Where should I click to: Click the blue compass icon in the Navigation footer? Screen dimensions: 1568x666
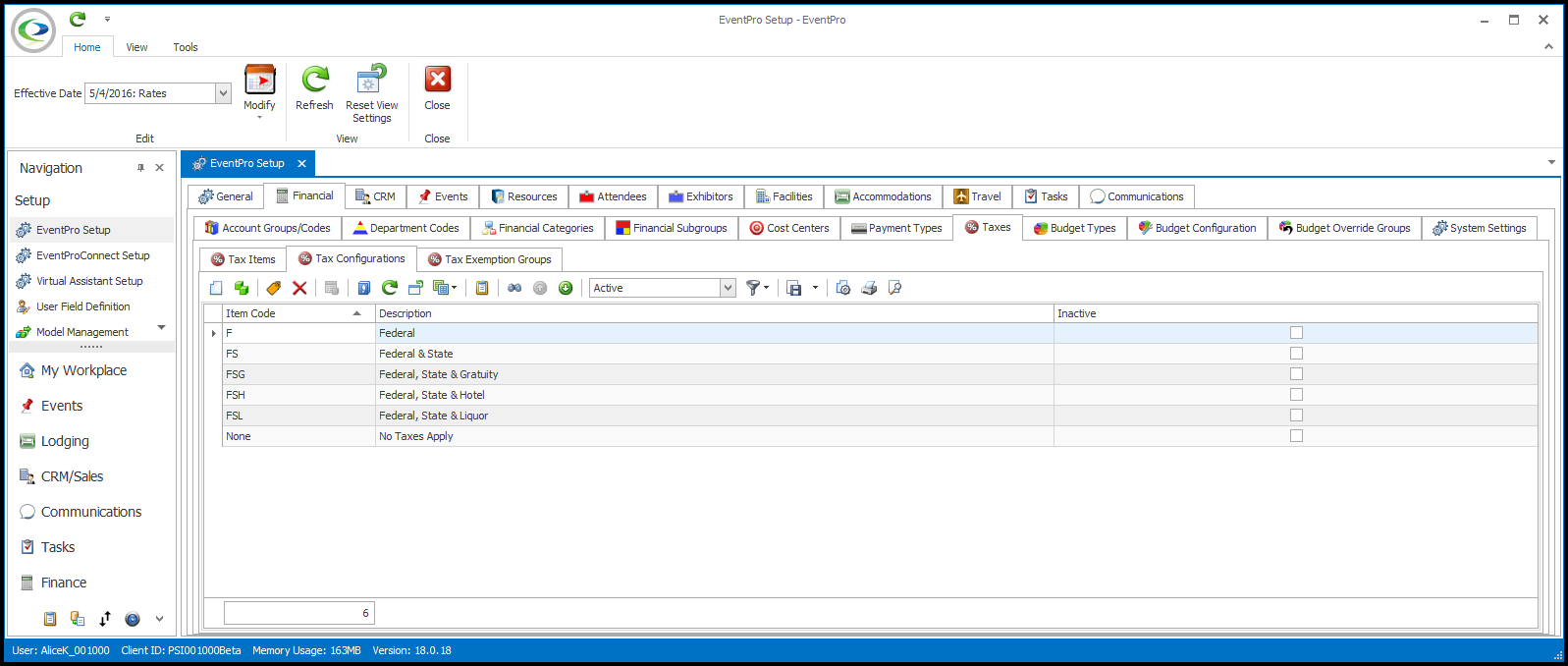[x=133, y=619]
